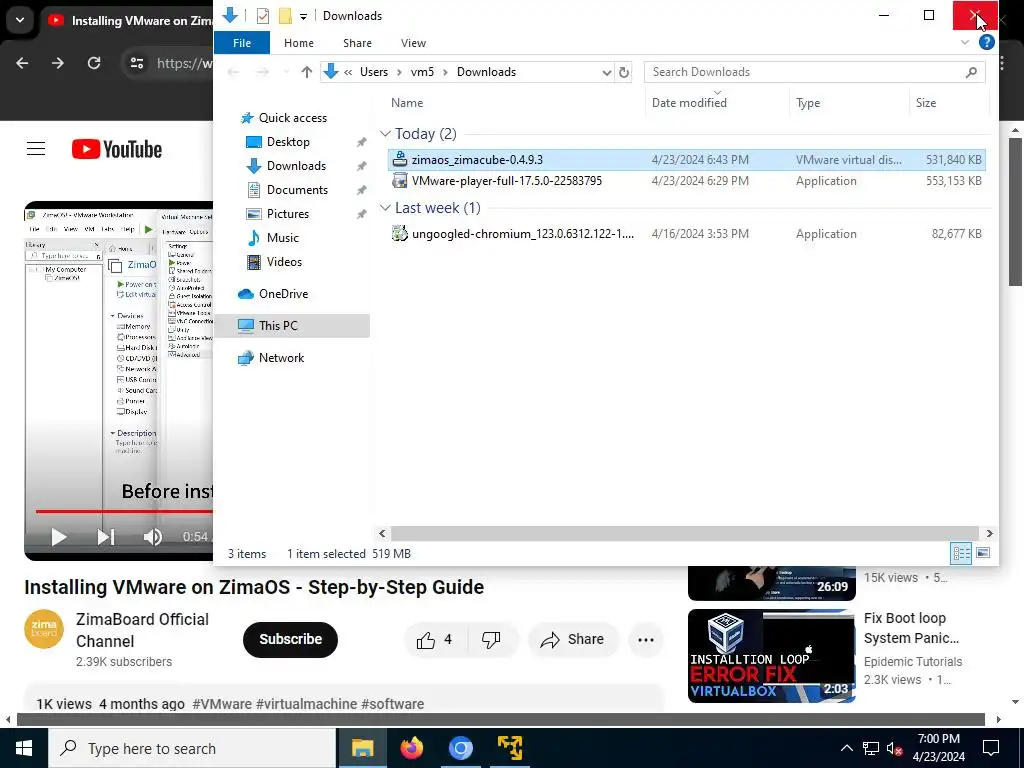This screenshot has height=768, width=1024.
Task: Open the File tab in Explorer ribbon
Action: tap(242, 43)
